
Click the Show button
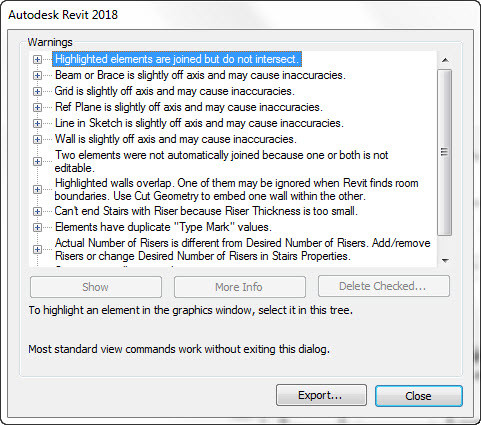point(96,287)
